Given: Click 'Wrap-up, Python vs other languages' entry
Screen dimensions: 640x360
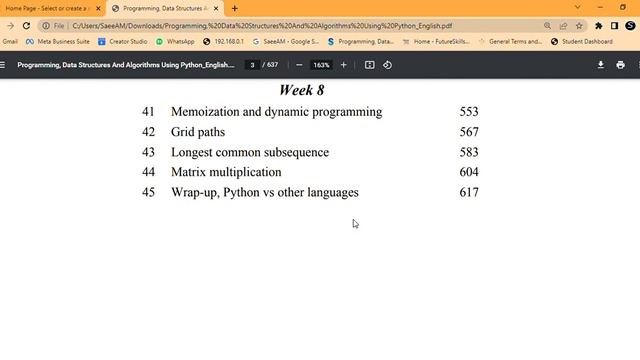Looking at the screenshot, I should (264, 192).
